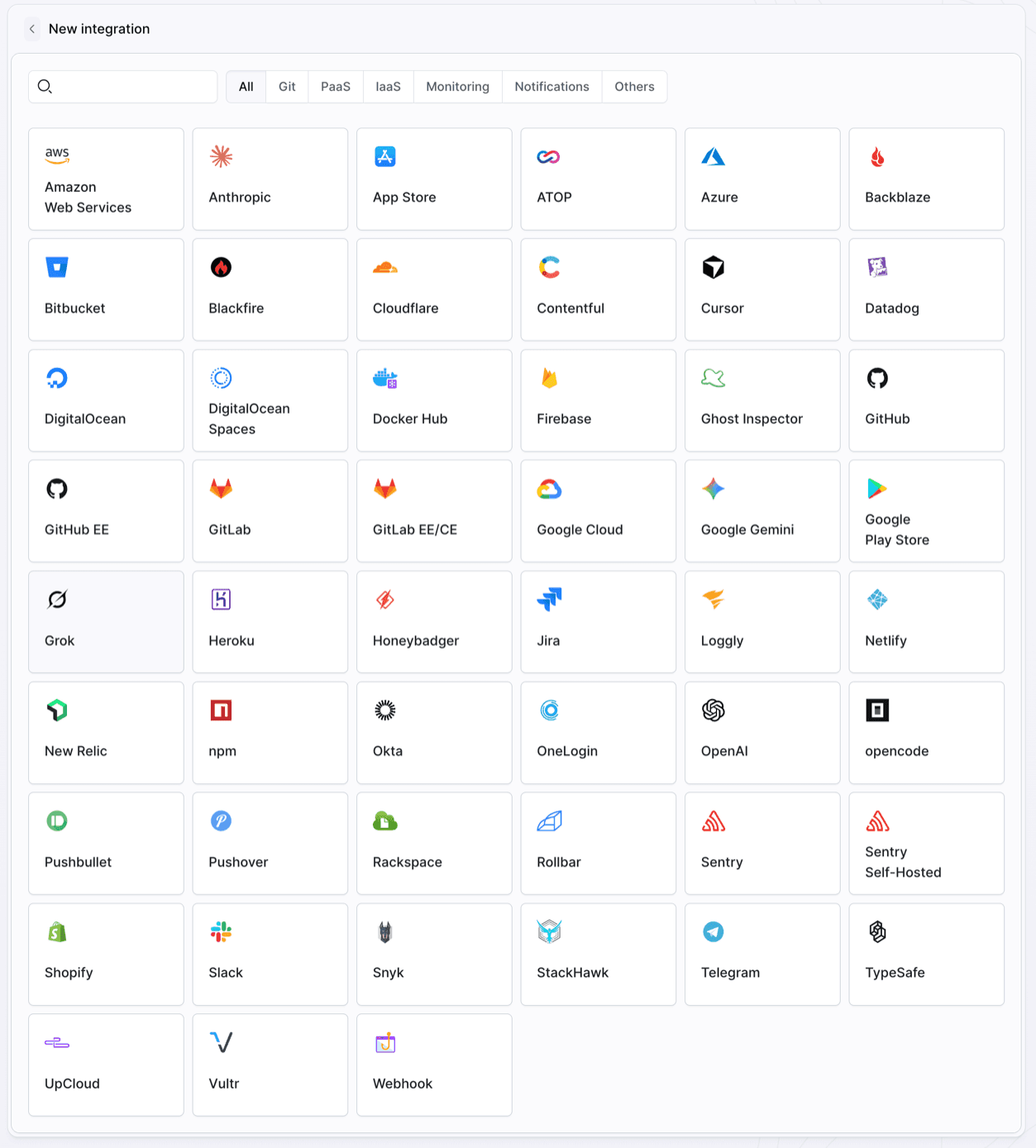This screenshot has width=1036, height=1148.
Task: Click the "New integration" page title
Action: (99, 29)
